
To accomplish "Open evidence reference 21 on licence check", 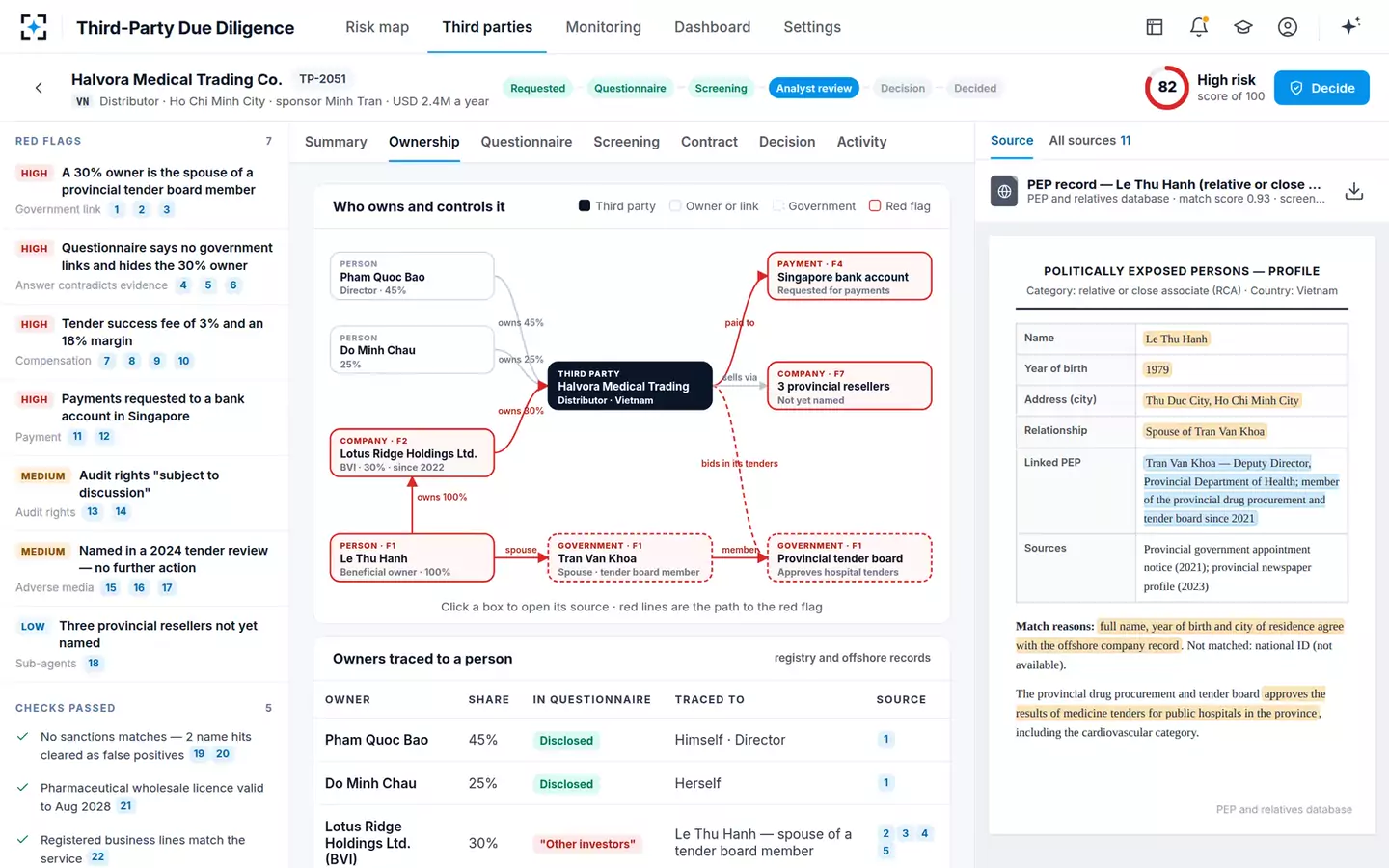I will coord(125,806).
